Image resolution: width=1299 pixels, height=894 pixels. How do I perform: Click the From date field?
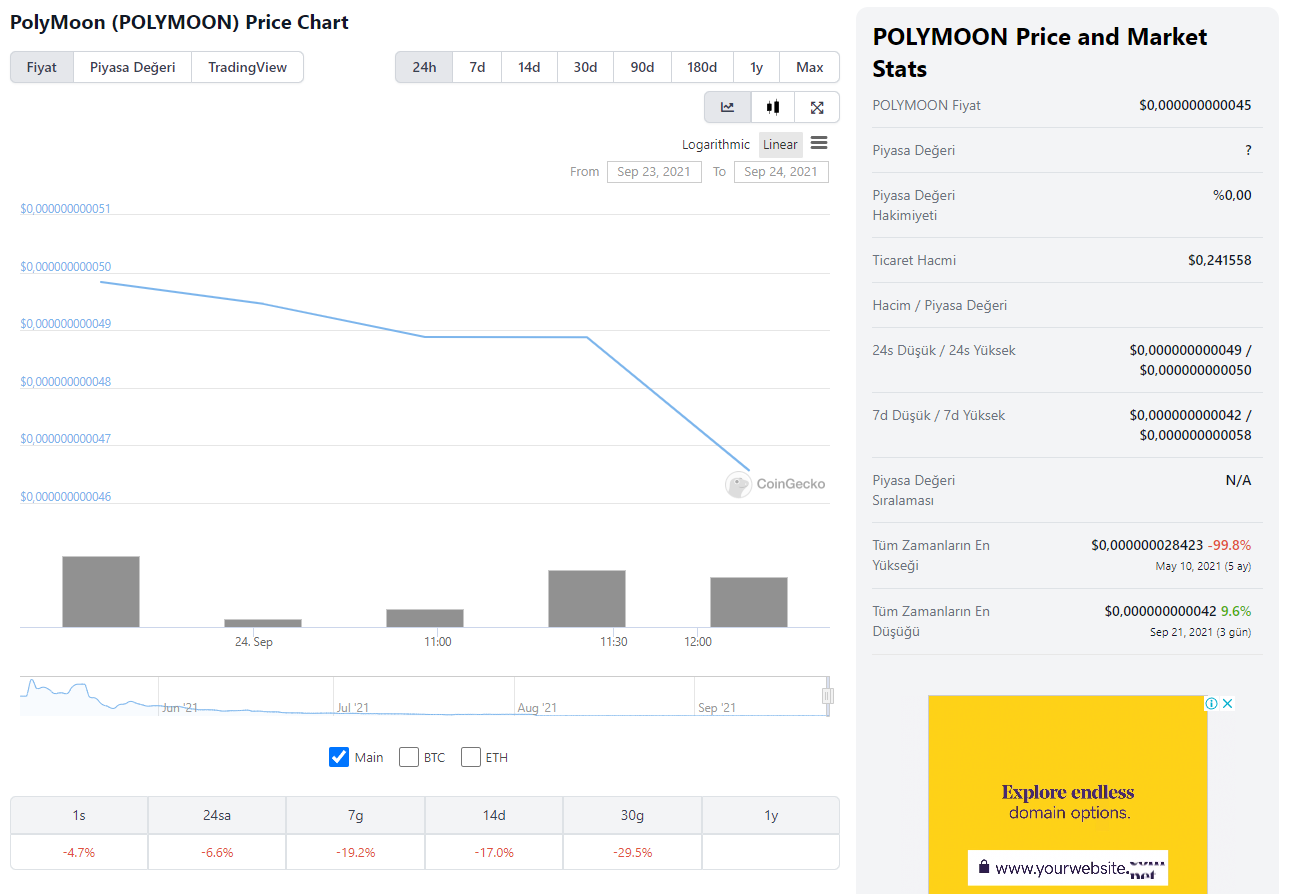(654, 172)
